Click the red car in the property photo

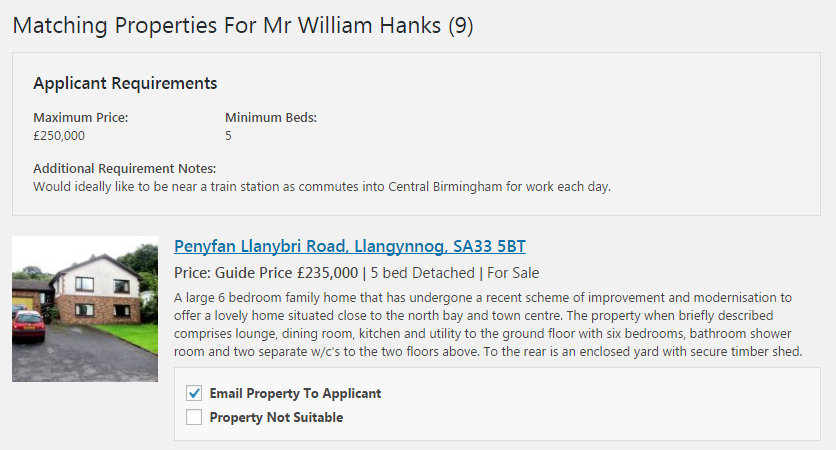tap(28, 325)
